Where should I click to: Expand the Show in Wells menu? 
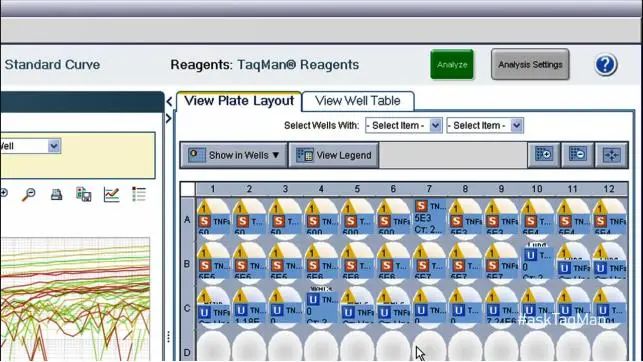pos(234,155)
